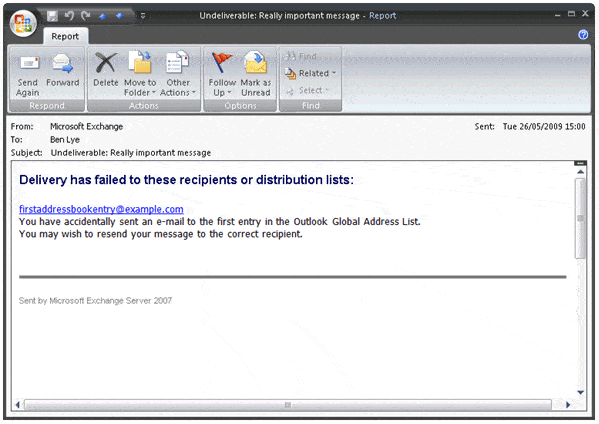Maximize the report window

pyautogui.click(x=571, y=14)
